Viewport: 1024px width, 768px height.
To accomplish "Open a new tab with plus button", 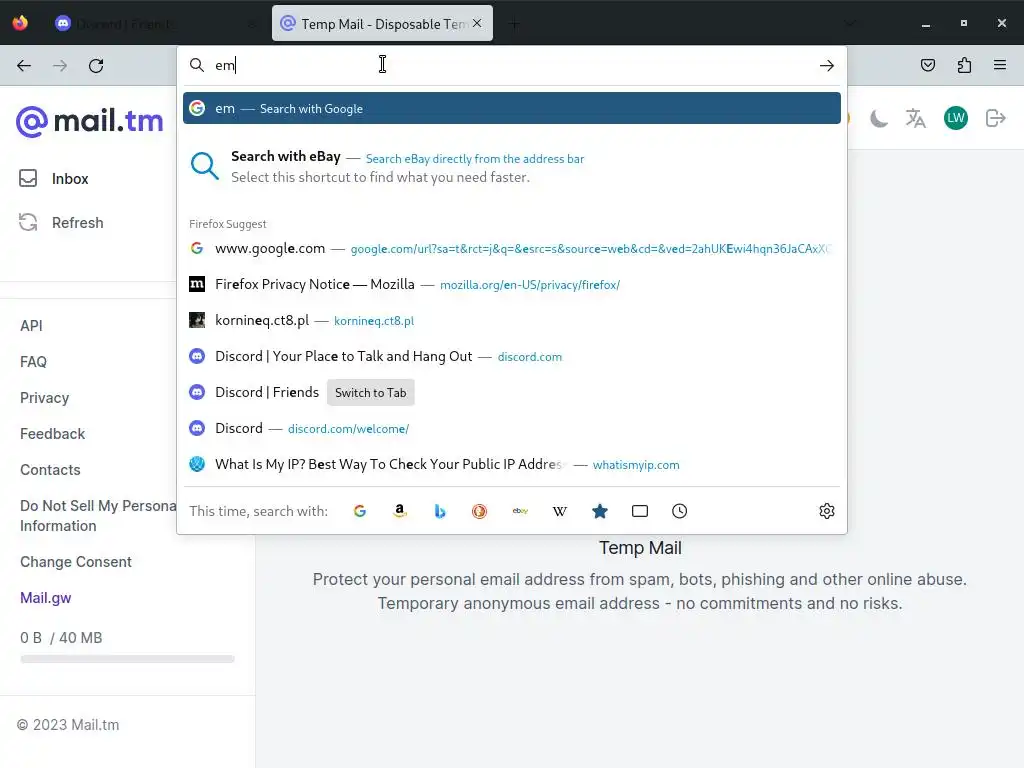I will 515,24.
